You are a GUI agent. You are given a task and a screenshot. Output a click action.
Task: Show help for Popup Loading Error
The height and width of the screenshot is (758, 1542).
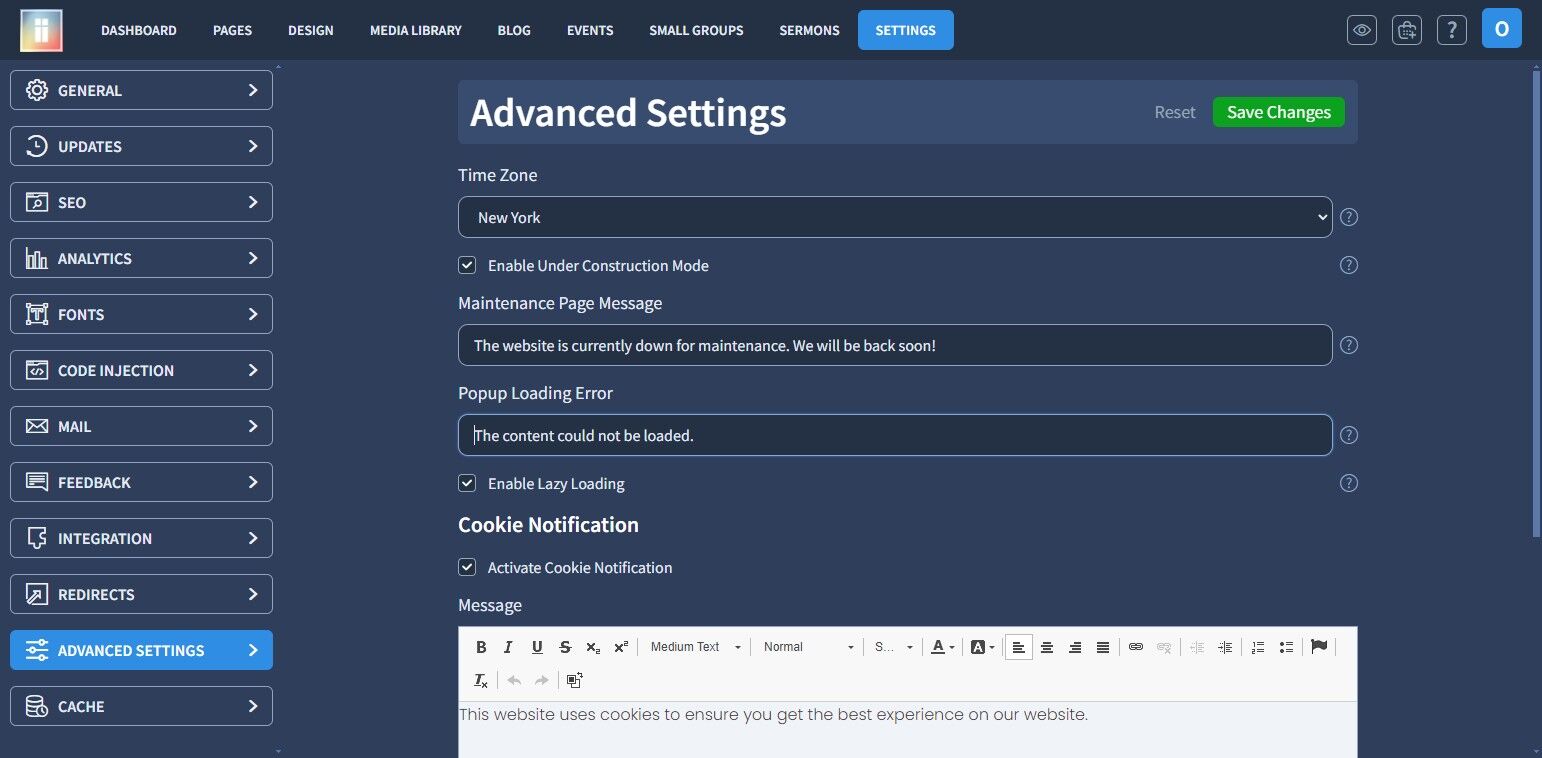pyautogui.click(x=1349, y=435)
